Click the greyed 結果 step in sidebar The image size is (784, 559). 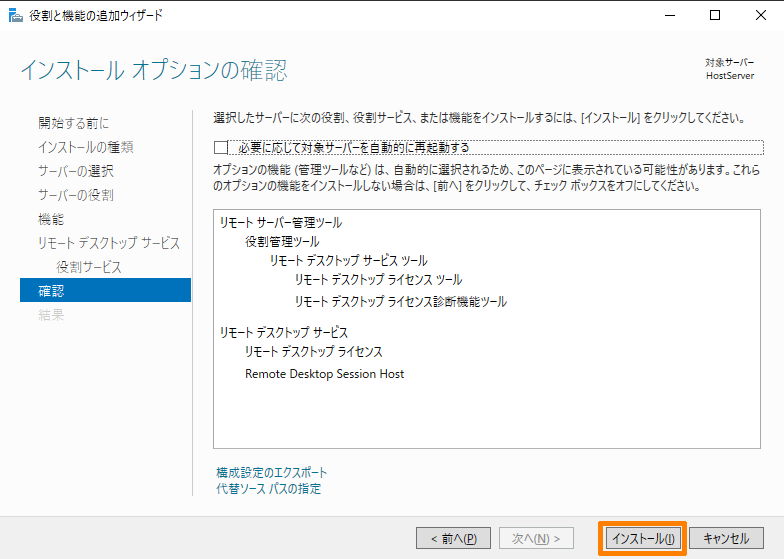click(51, 315)
